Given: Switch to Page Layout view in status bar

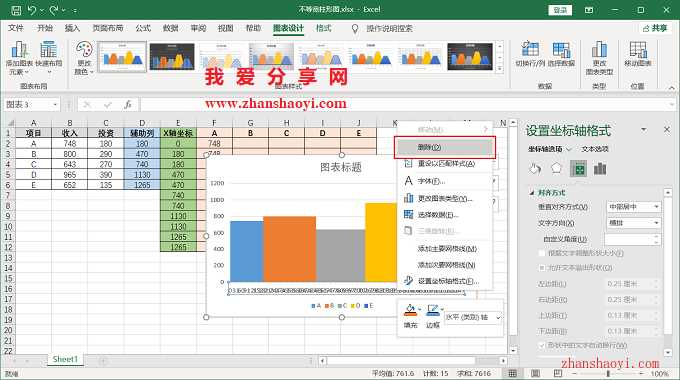Looking at the screenshot, I should 536,373.
